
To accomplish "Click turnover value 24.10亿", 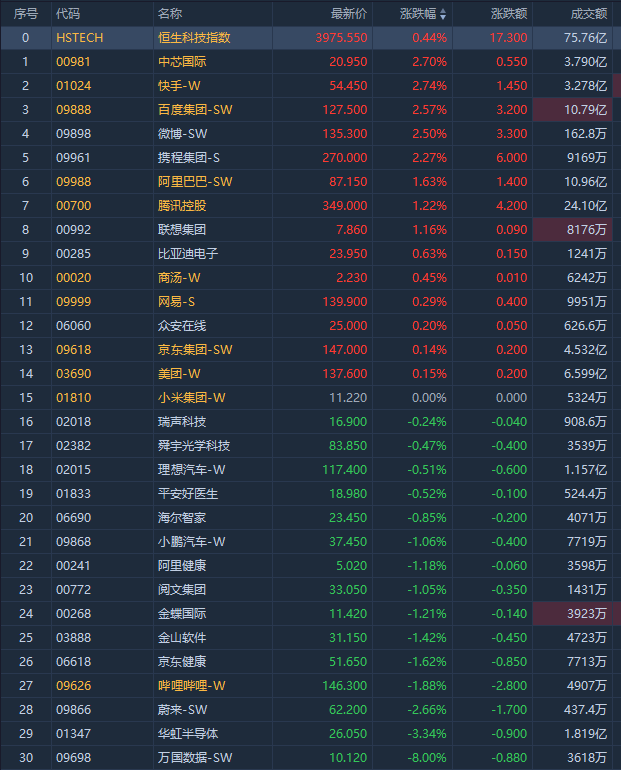I will [586, 206].
